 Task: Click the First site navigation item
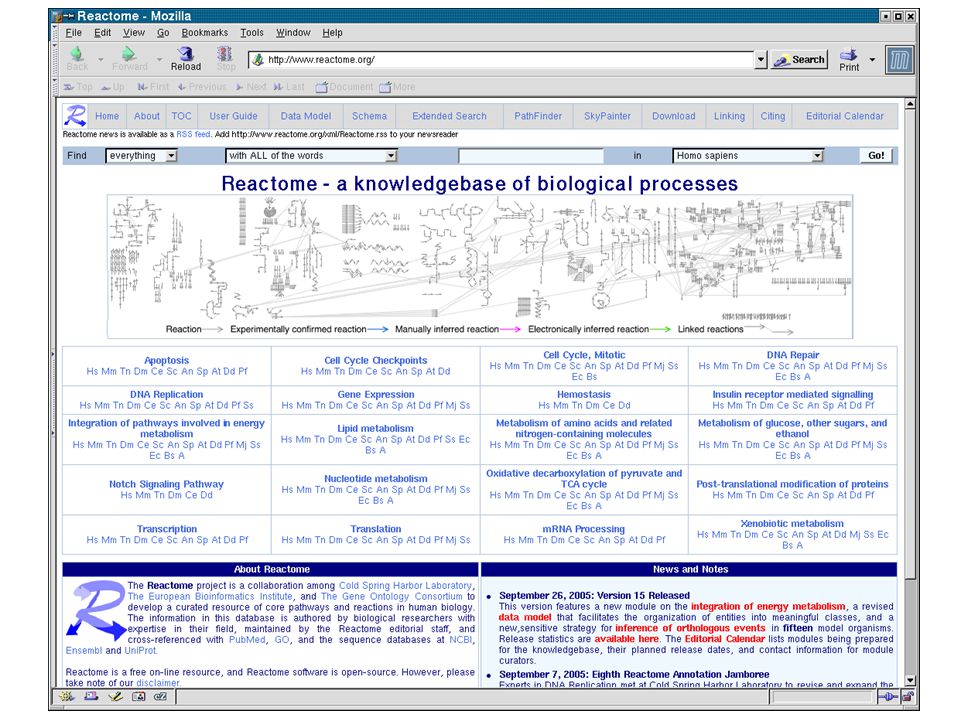pyautogui.click(x=153, y=87)
